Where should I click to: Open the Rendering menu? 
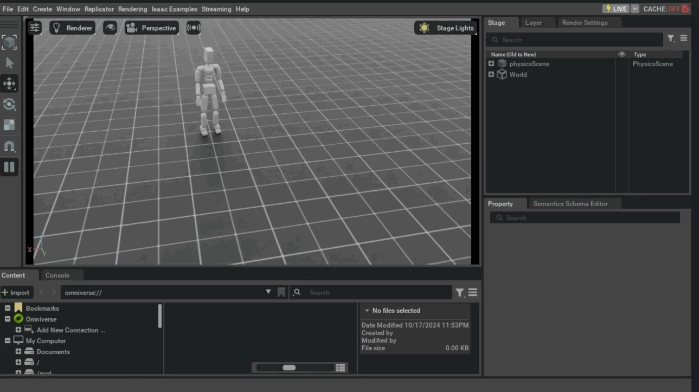pyautogui.click(x=132, y=9)
